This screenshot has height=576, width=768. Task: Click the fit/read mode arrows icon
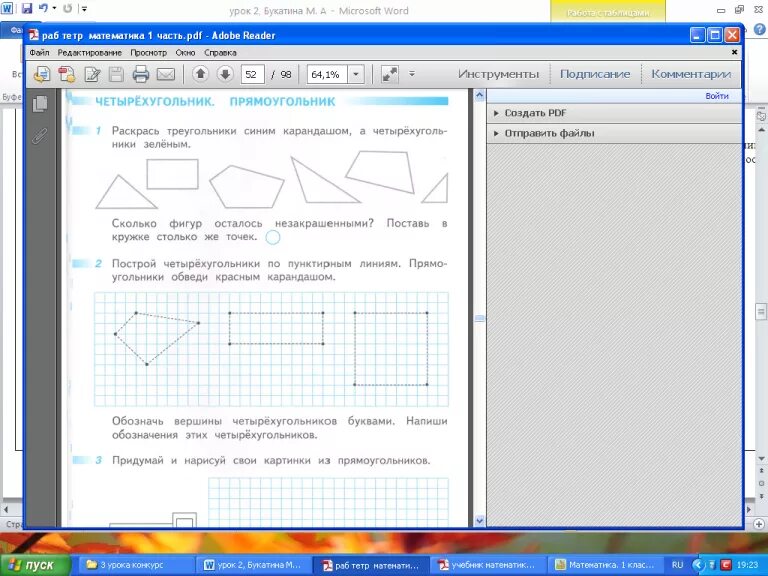(390, 74)
